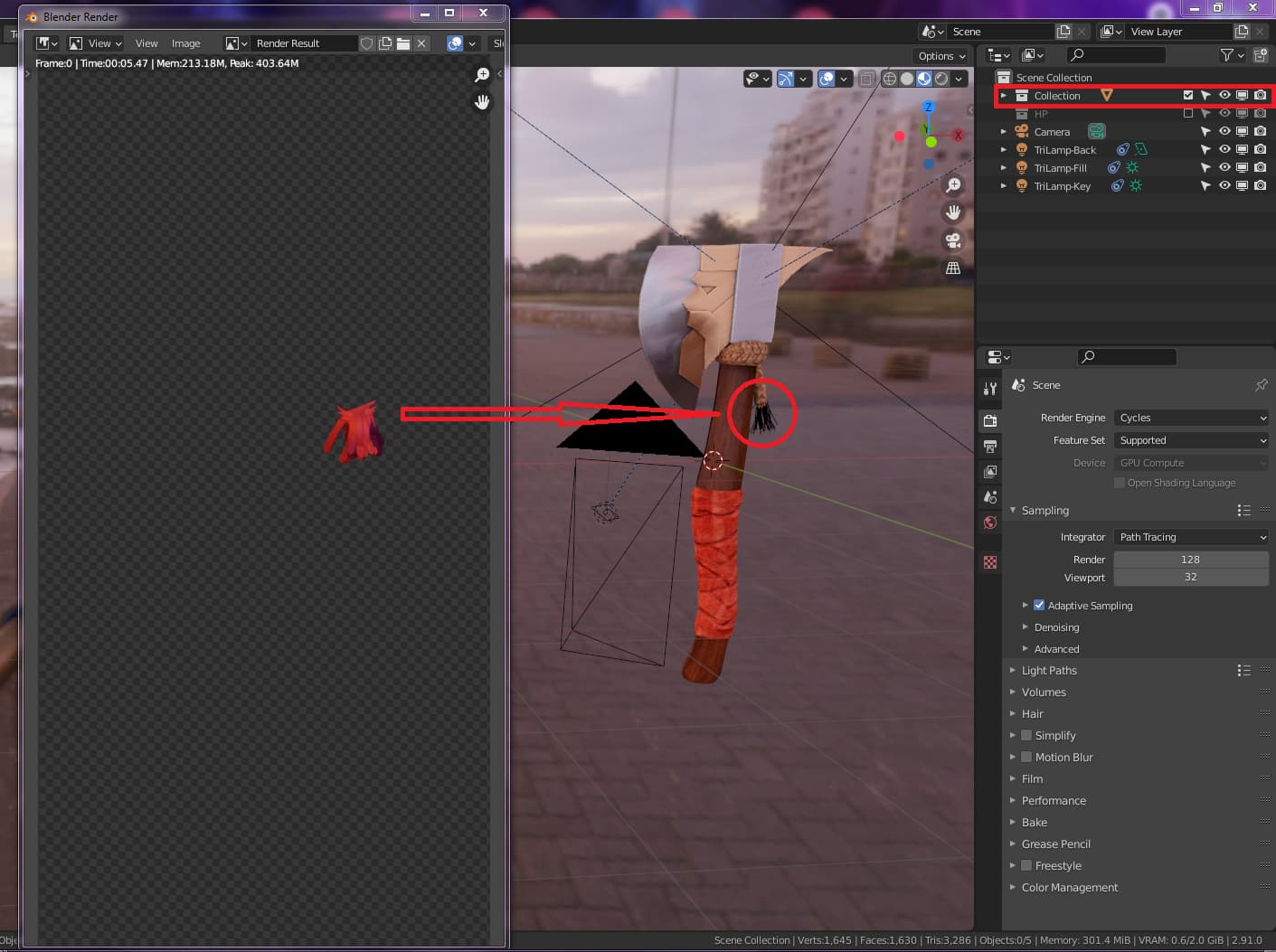Open the Texture properties tab
Screen dimensions: 1276x952
click(x=990, y=562)
